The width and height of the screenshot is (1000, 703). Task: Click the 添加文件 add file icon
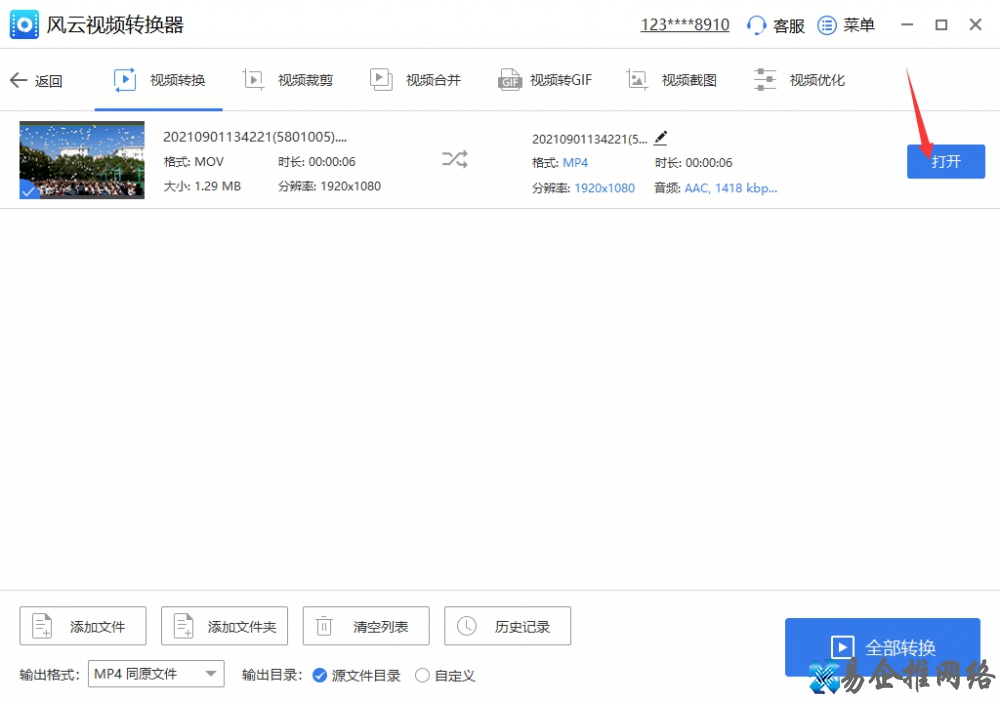coord(41,625)
